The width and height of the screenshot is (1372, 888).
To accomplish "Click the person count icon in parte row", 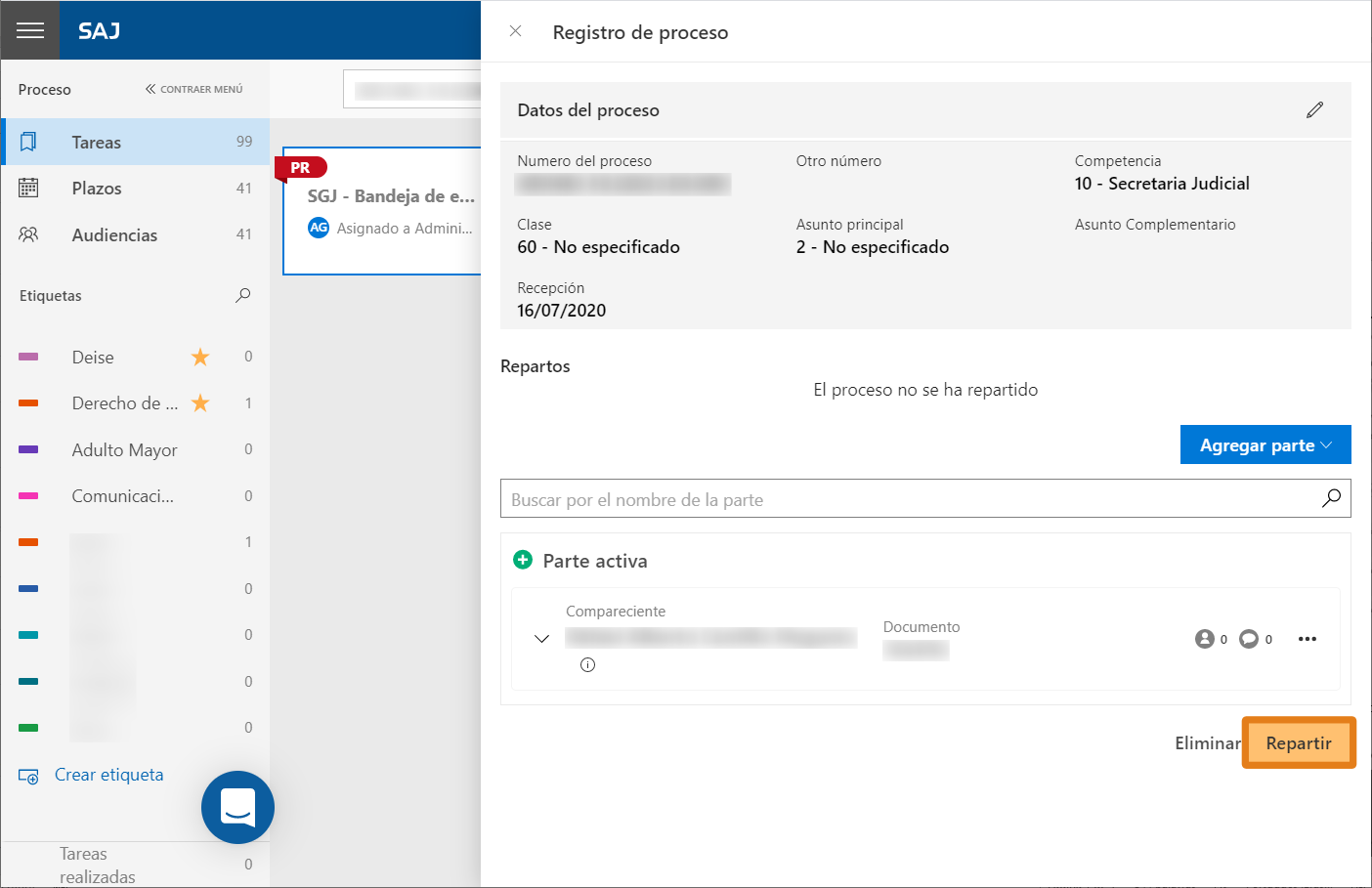I will point(1204,639).
